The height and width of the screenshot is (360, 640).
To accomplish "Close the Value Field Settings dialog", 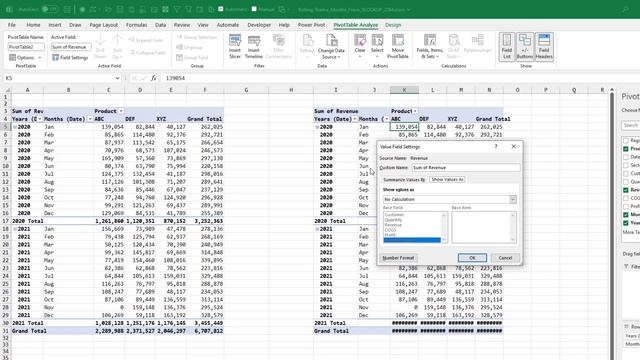I will 513,147.
